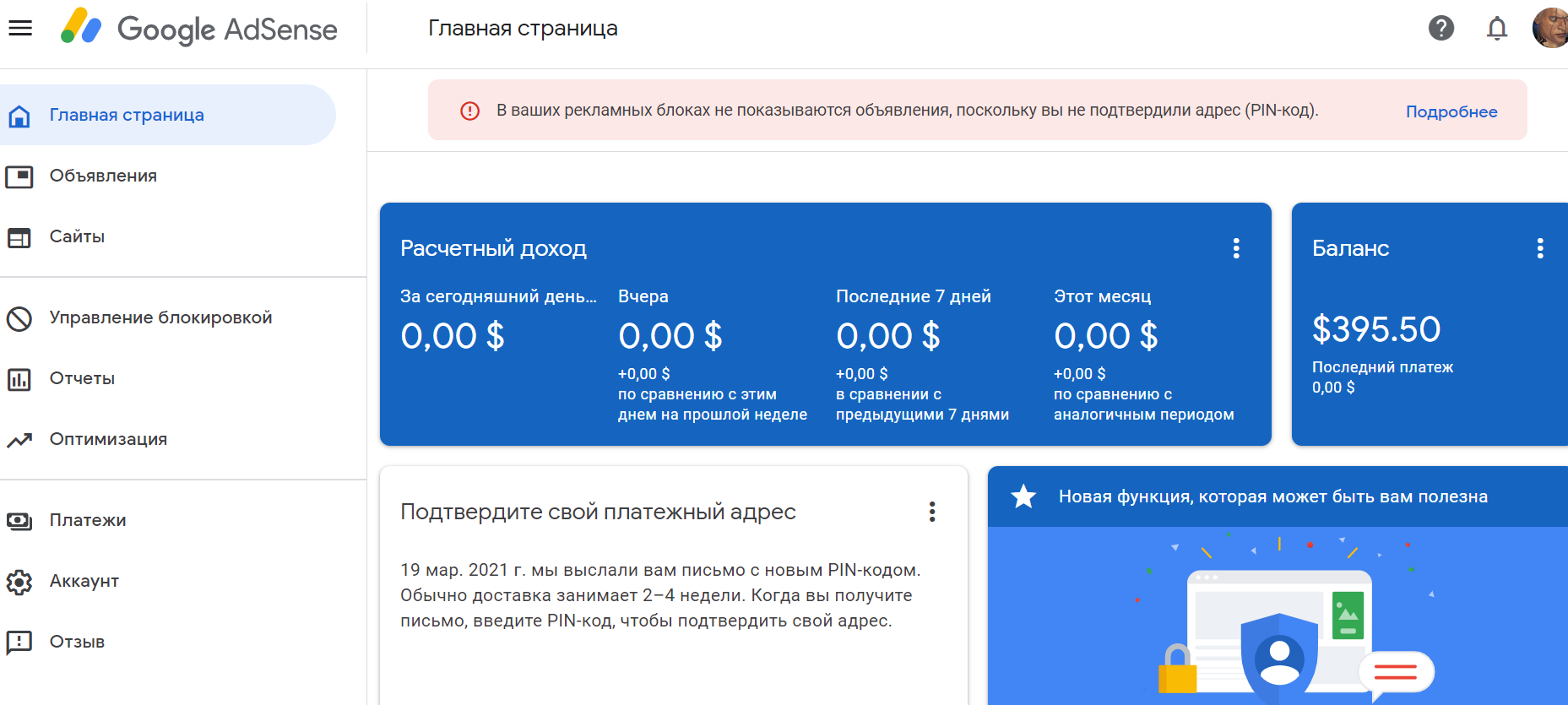Screen dimensions: 1568x705
Task: Open options menu for Расчетный доход card
Action: [1236, 248]
